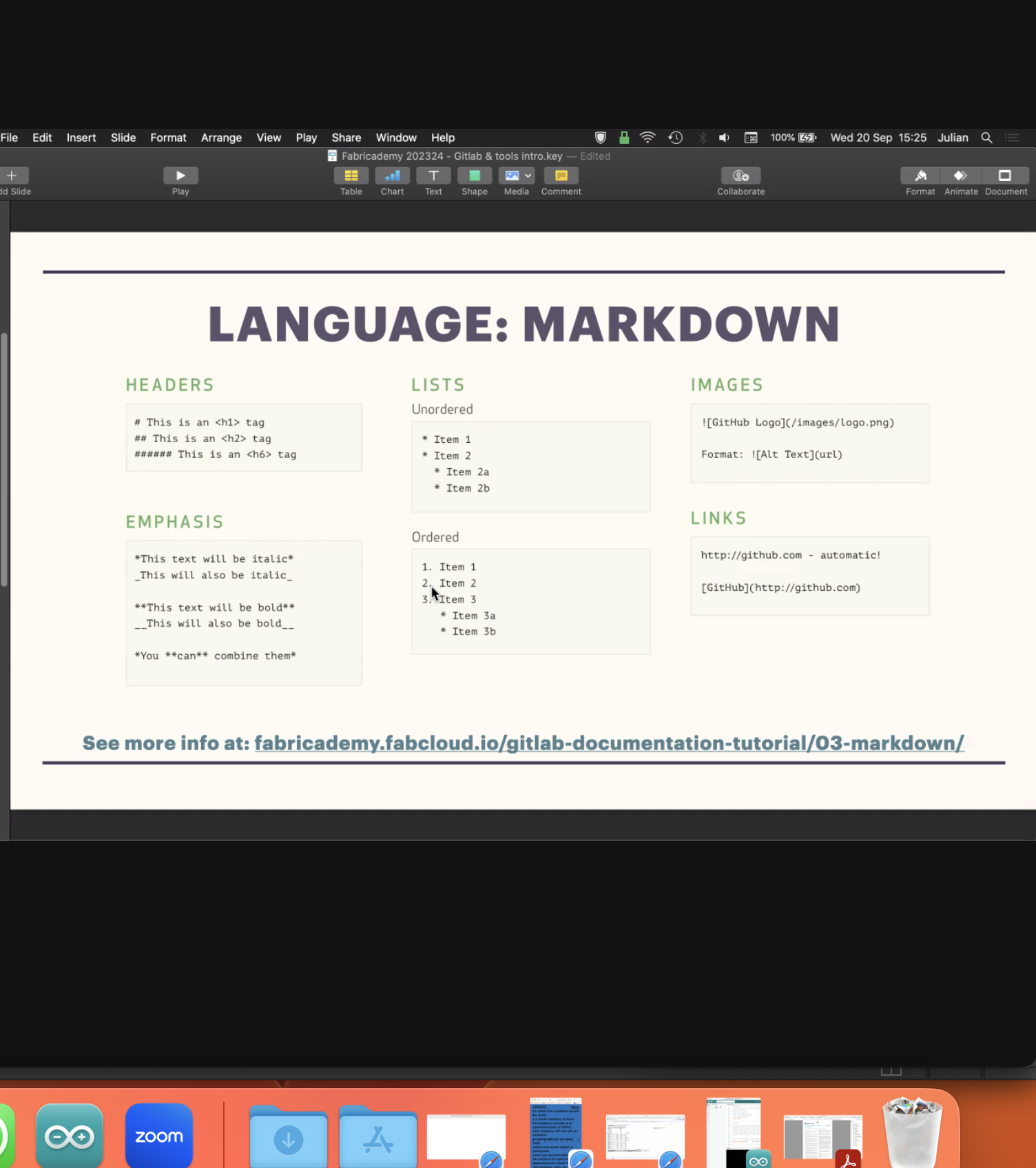Click the 100% battery status indicator
The image size is (1036, 1168).
pos(794,138)
